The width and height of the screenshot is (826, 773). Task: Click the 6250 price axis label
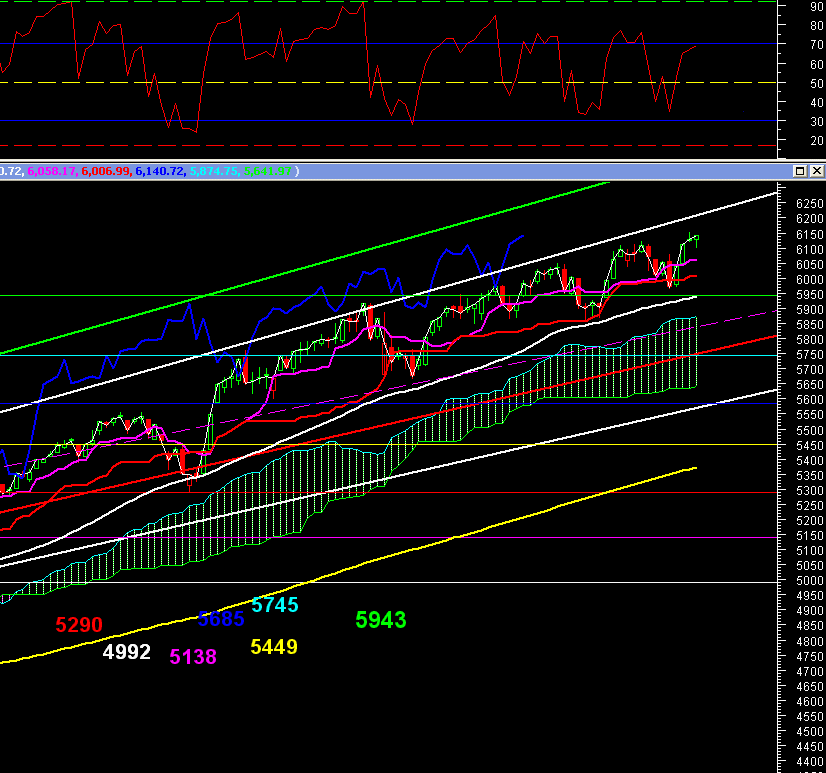pos(810,204)
